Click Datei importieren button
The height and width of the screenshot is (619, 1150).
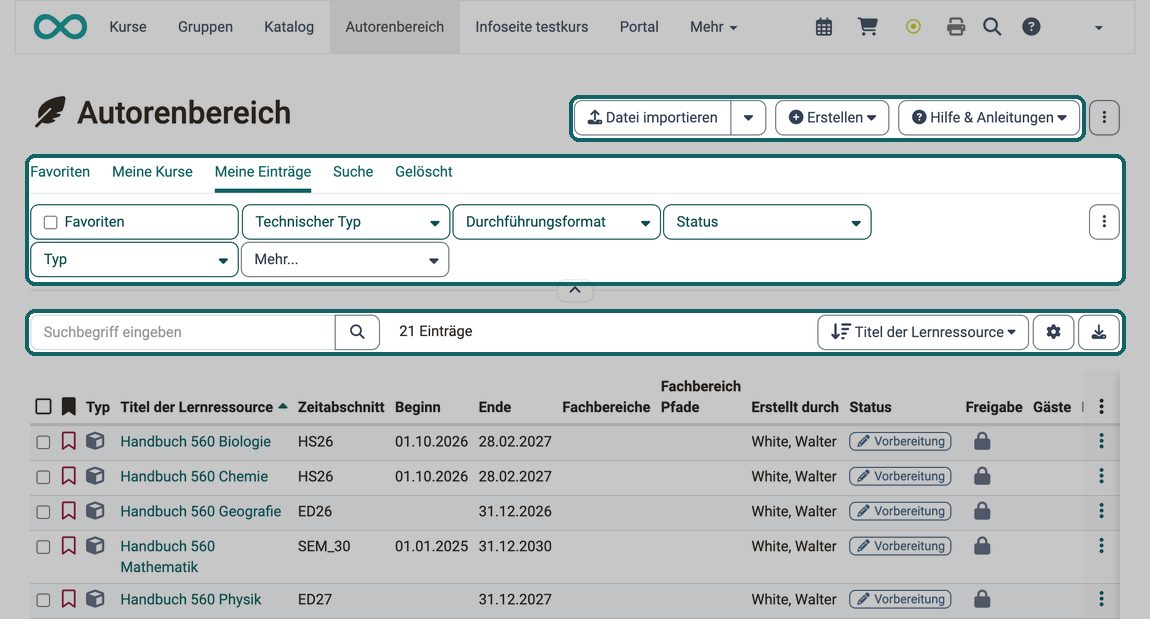point(653,117)
